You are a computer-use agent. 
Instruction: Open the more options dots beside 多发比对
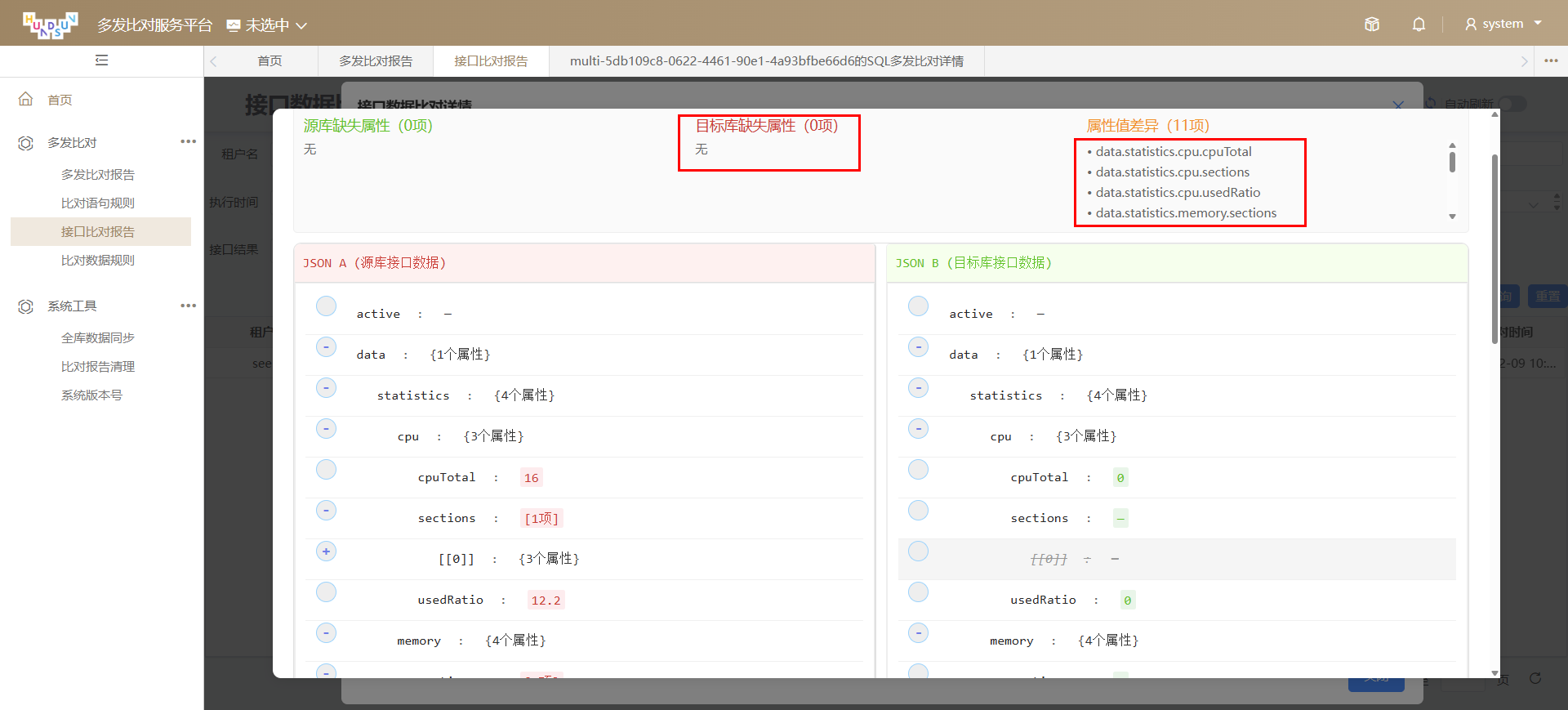point(188,141)
